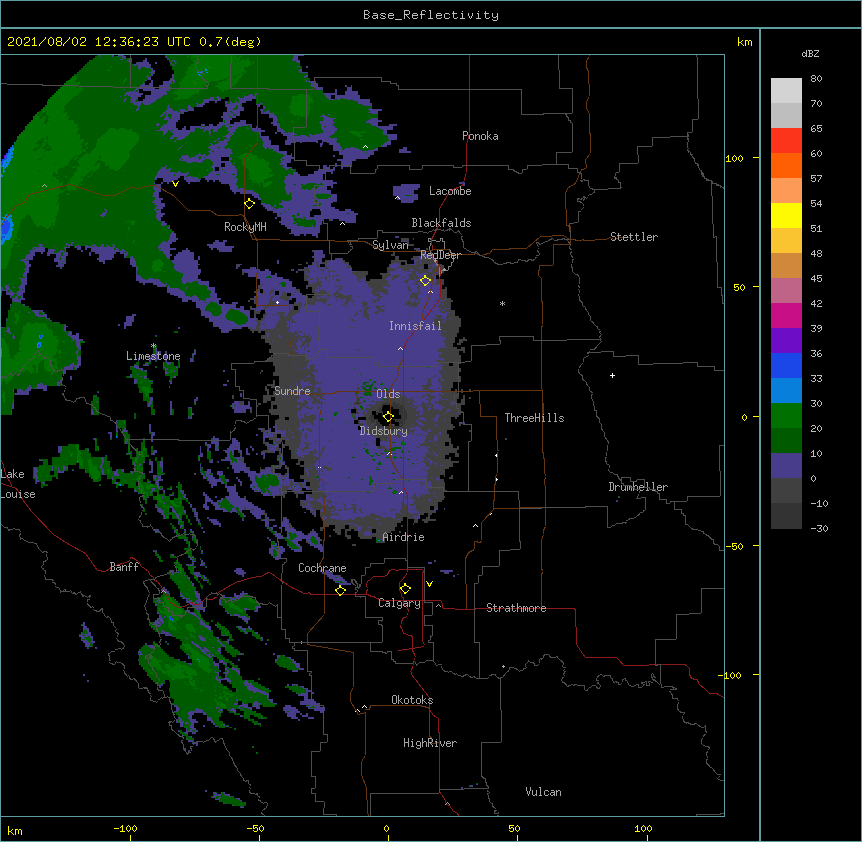Pick the magenta 39–42 dBZ legend swatch

(x=786, y=315)
